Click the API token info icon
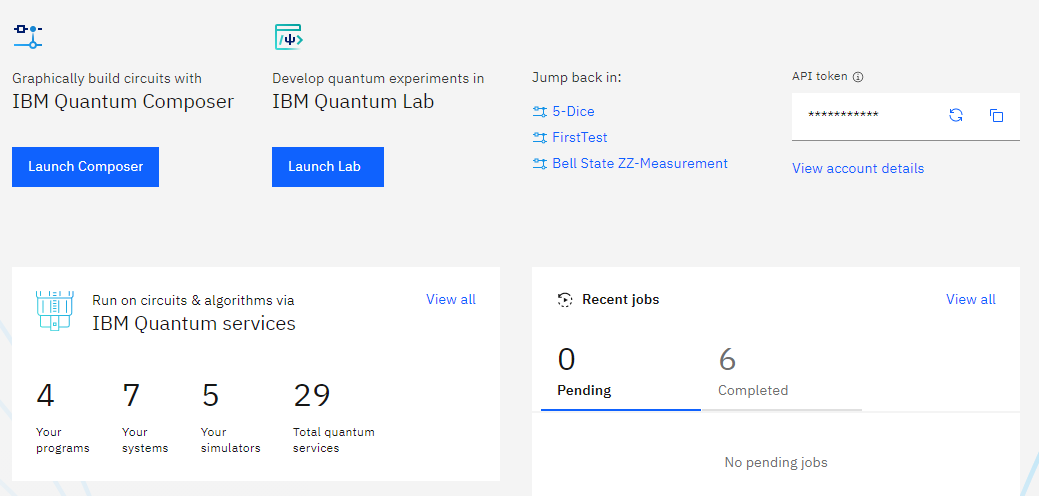The height and width of the screenshot is (496, 1039). point(858,77)
